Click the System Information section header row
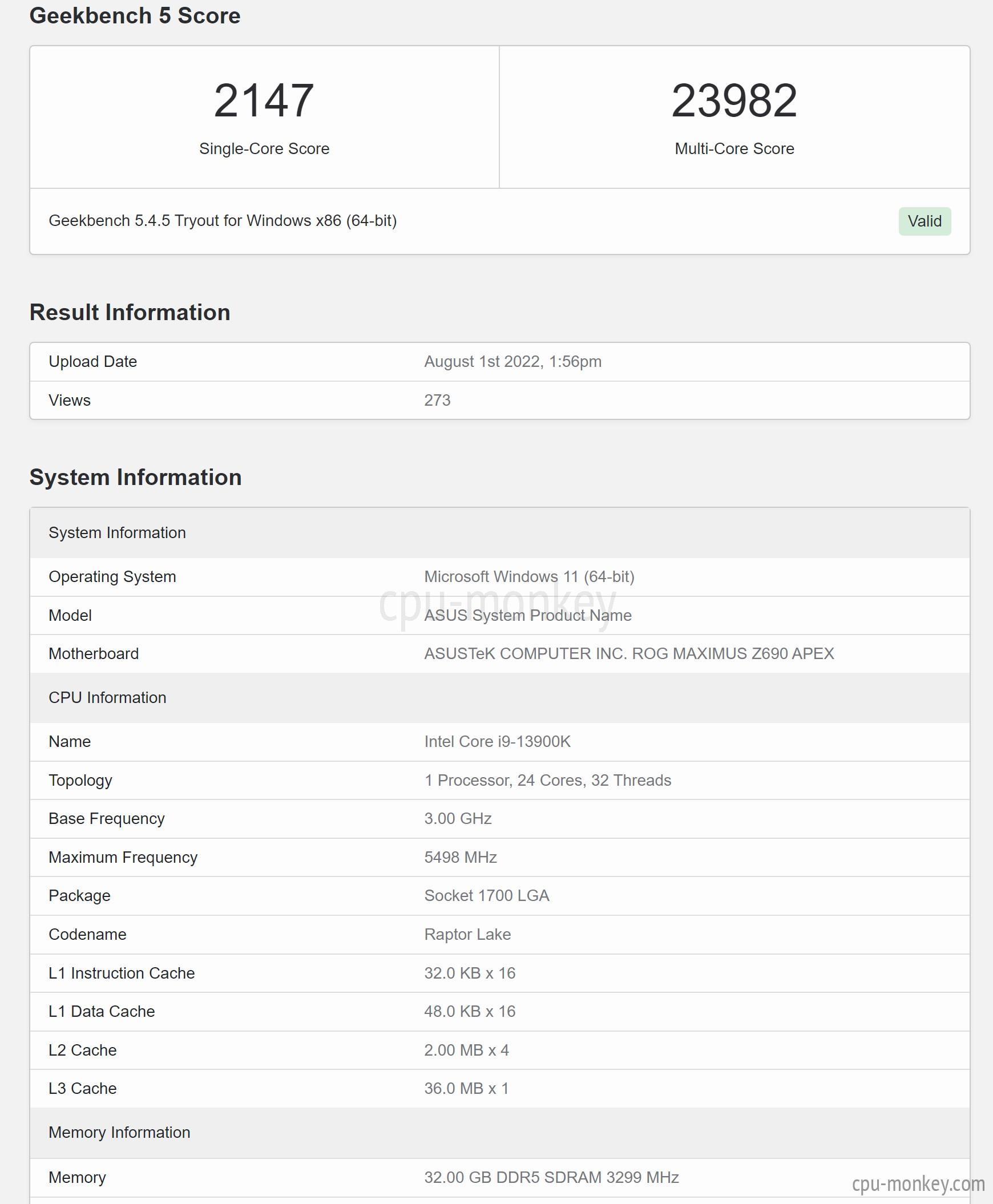This screenshot has height=1204, width=993. pos(499,532)
